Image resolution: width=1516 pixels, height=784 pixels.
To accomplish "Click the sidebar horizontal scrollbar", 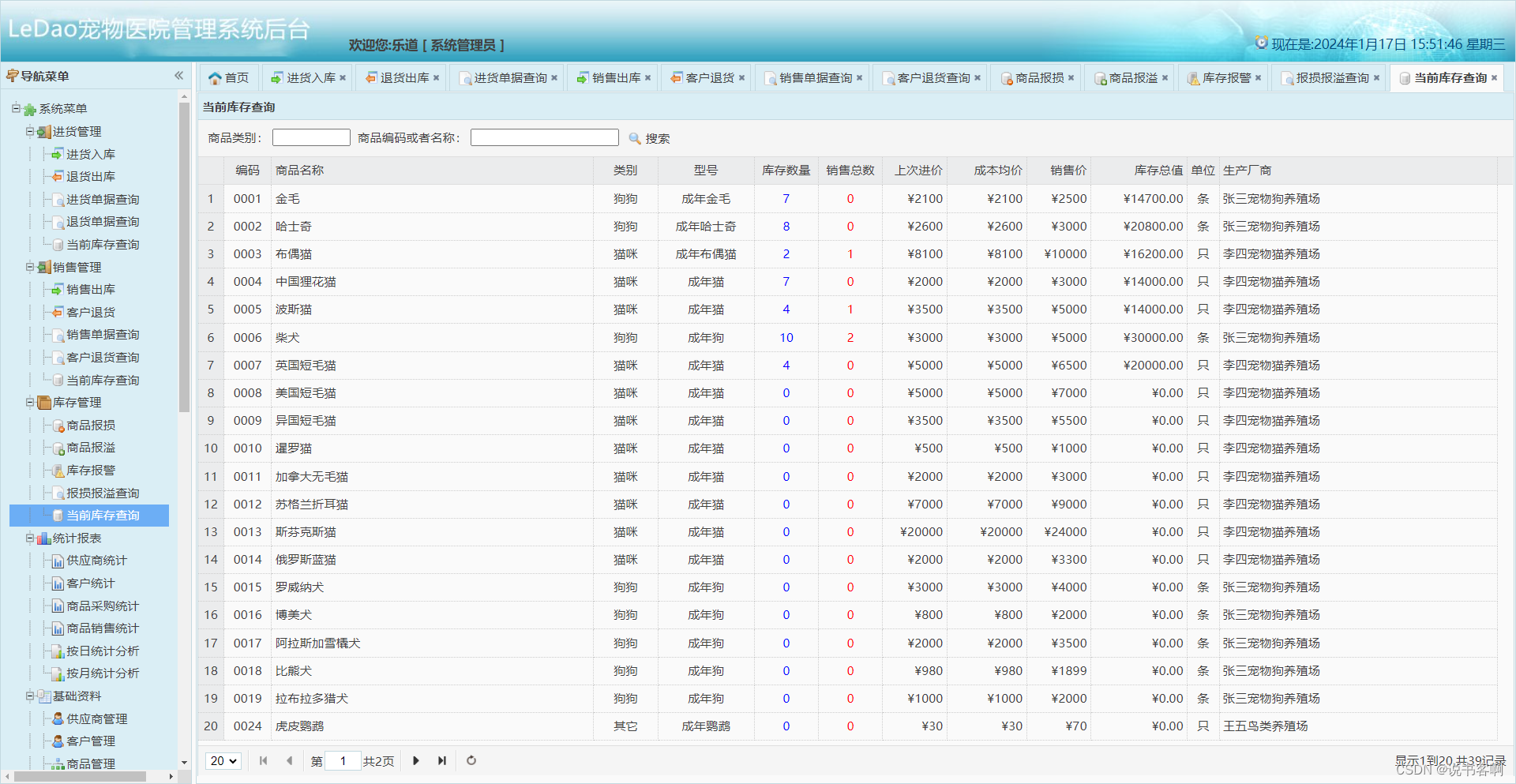I will (x=81, y=777).
